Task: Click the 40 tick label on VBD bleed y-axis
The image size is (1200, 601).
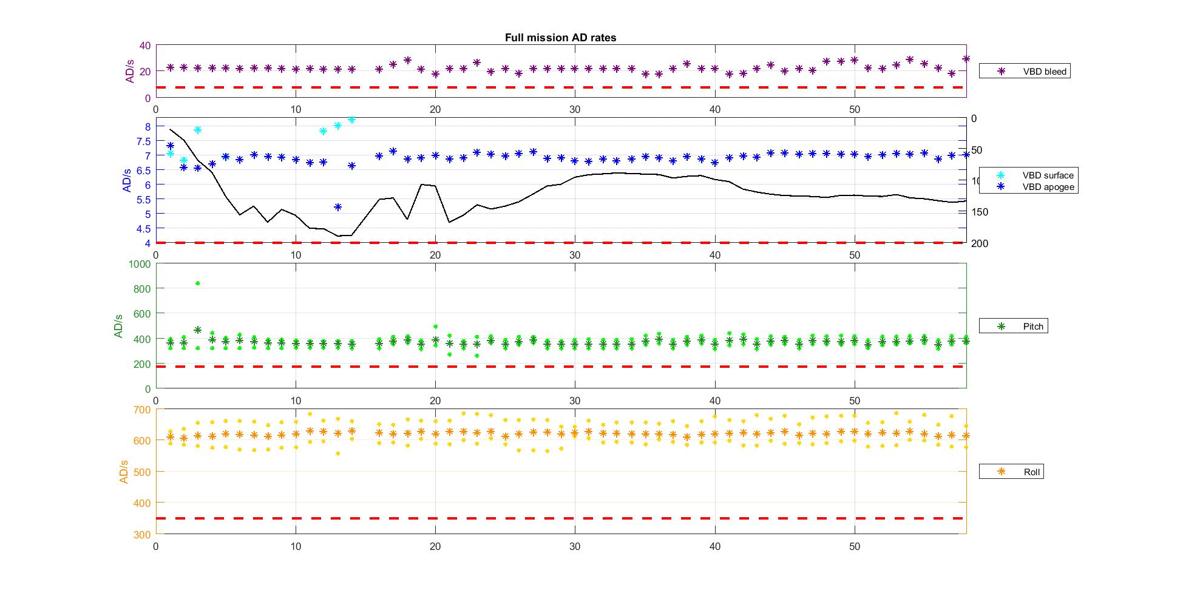Action: (x=146, y=46)
